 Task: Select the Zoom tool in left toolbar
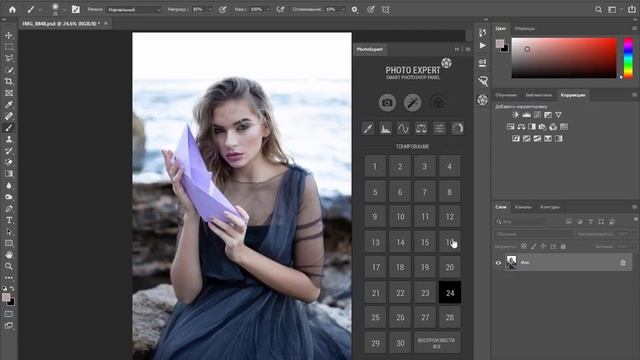pyautogui.click(x=9, y=266)
